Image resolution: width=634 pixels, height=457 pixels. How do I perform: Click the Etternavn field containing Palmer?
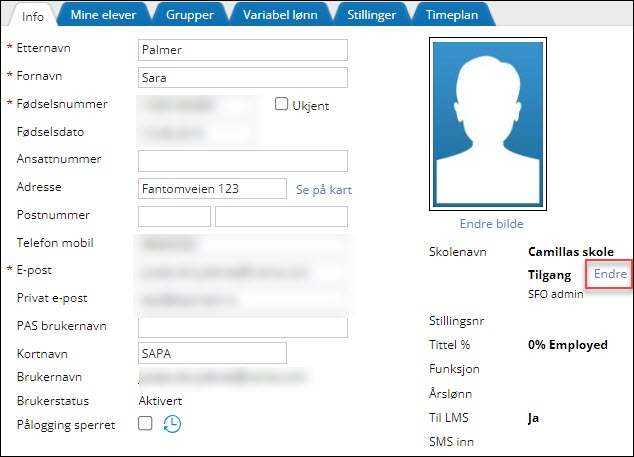click(x=242, y=50)
